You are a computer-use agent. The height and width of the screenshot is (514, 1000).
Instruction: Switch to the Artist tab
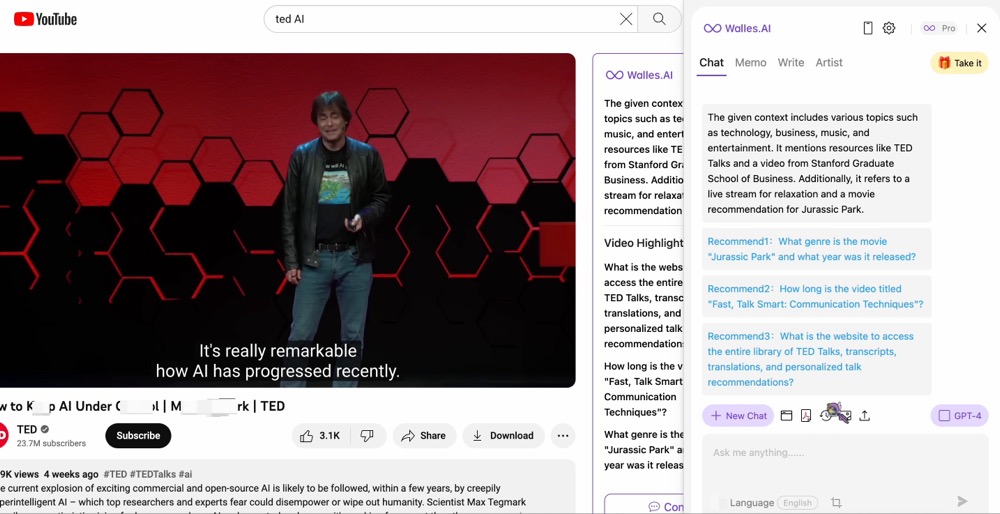click(829, 62)
